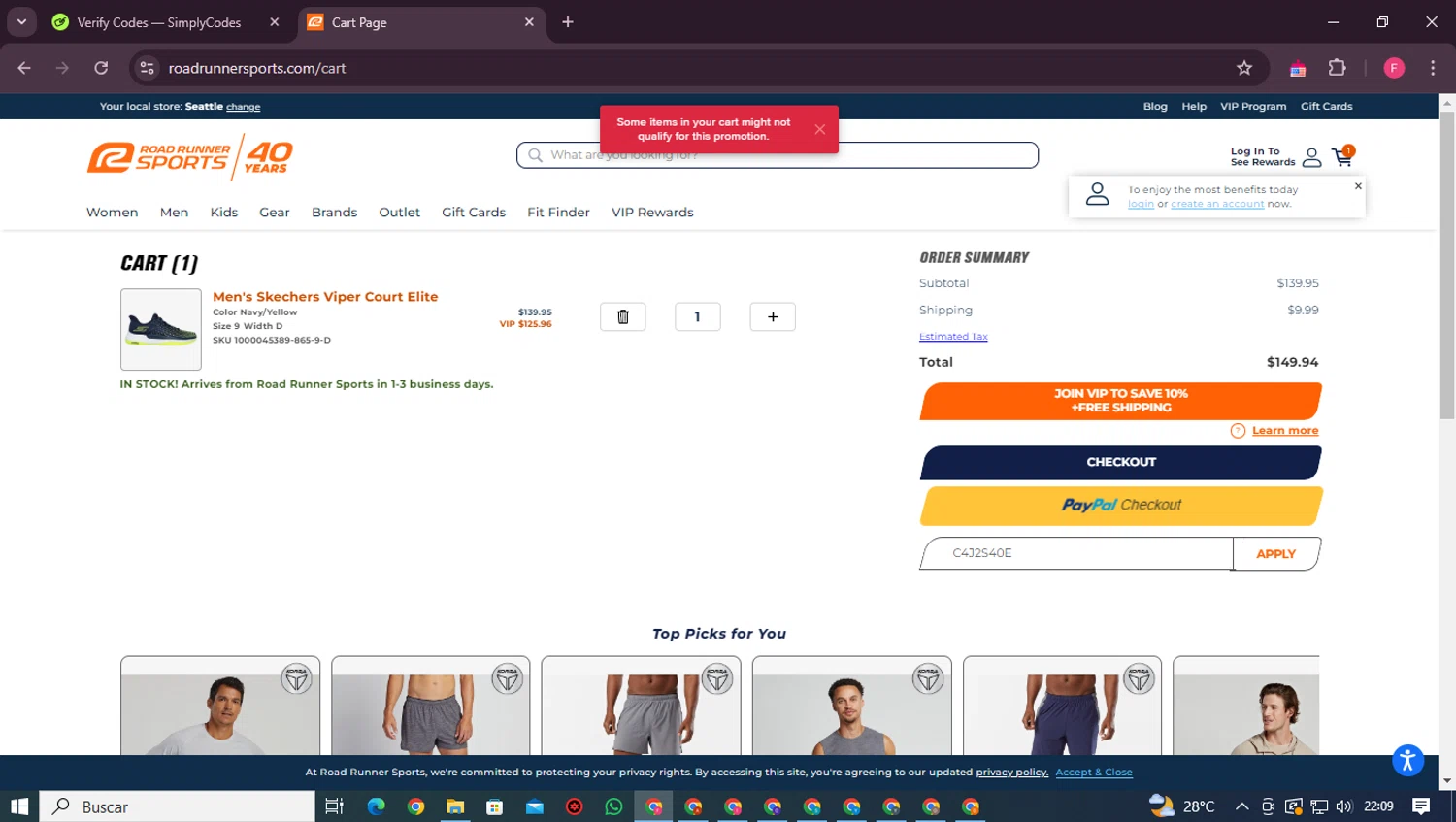This screenshot has height=822, width=1456.
Task: Click the browser back arrow
Action: [24, 68]
